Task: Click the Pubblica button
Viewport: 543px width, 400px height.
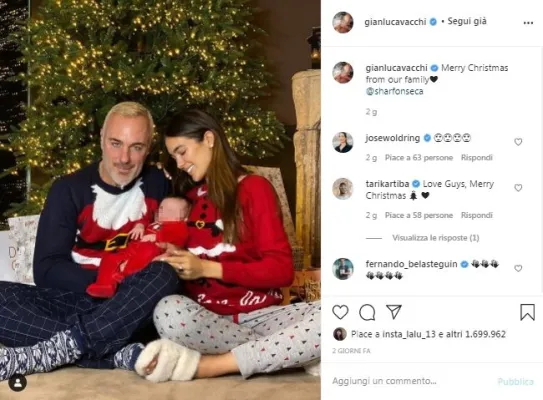Action: [516, 381]
